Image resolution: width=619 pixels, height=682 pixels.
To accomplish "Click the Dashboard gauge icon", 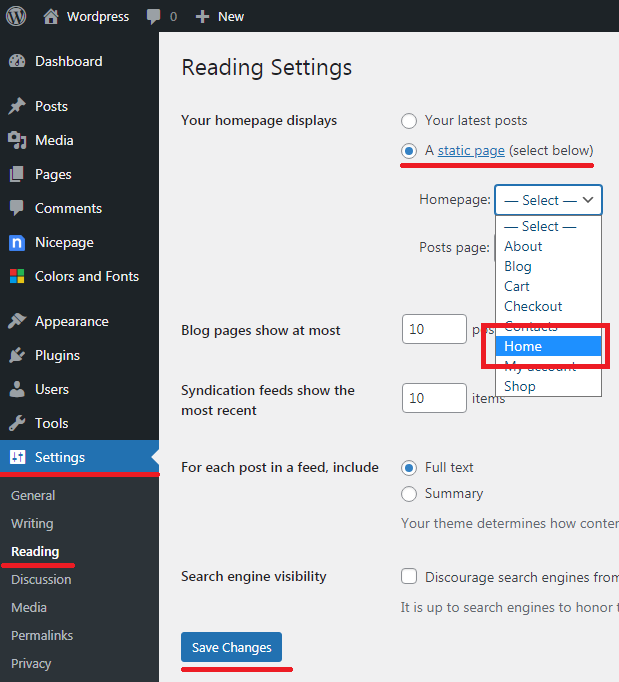I will (x=17, y=61).
